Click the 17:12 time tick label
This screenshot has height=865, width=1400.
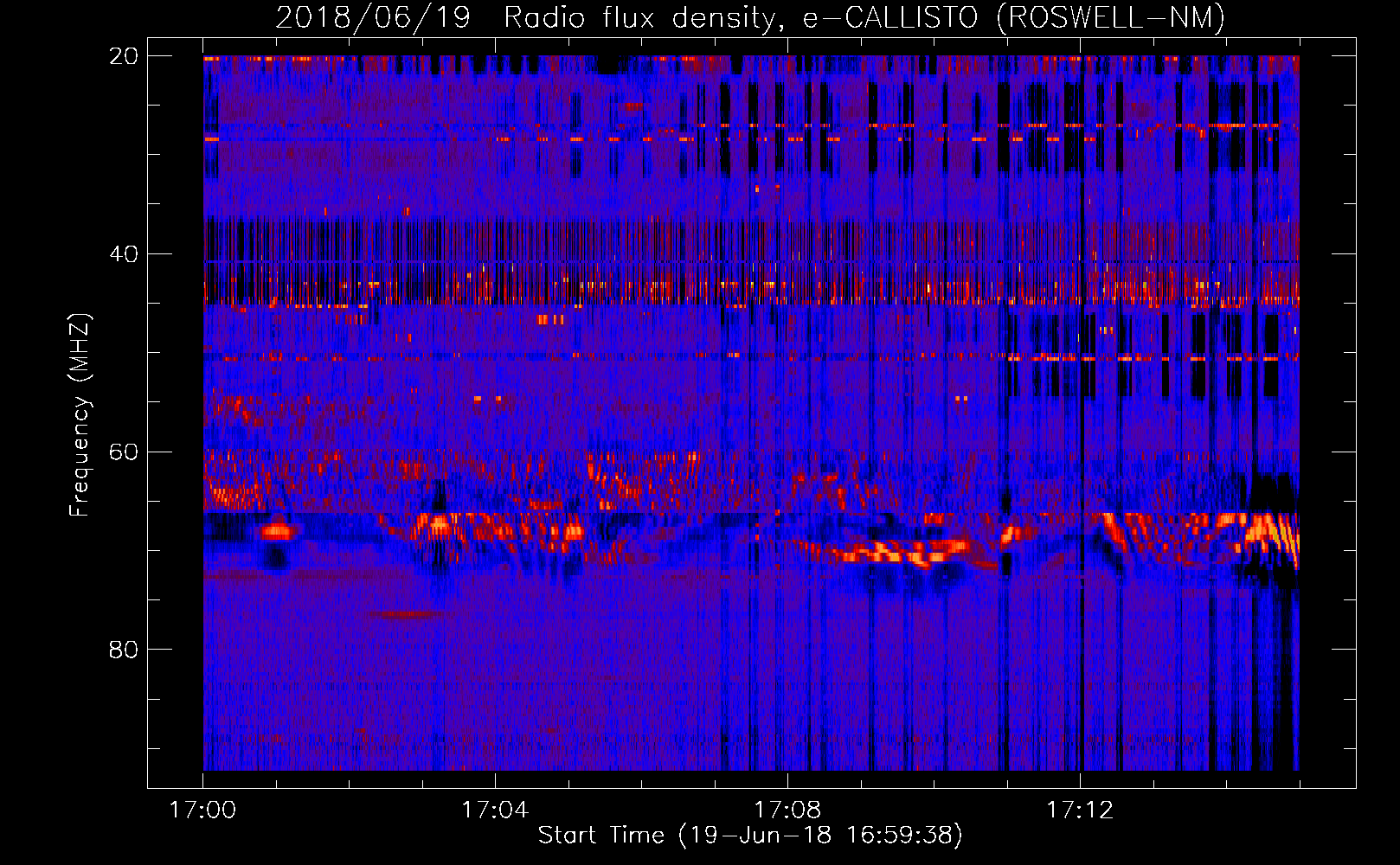click(x=1080, y=810)
